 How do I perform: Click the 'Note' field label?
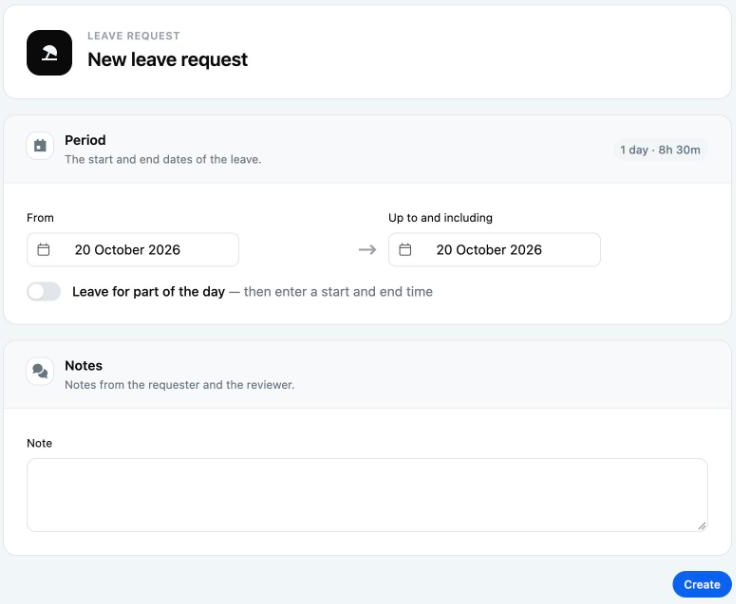[x=39, y=443]
